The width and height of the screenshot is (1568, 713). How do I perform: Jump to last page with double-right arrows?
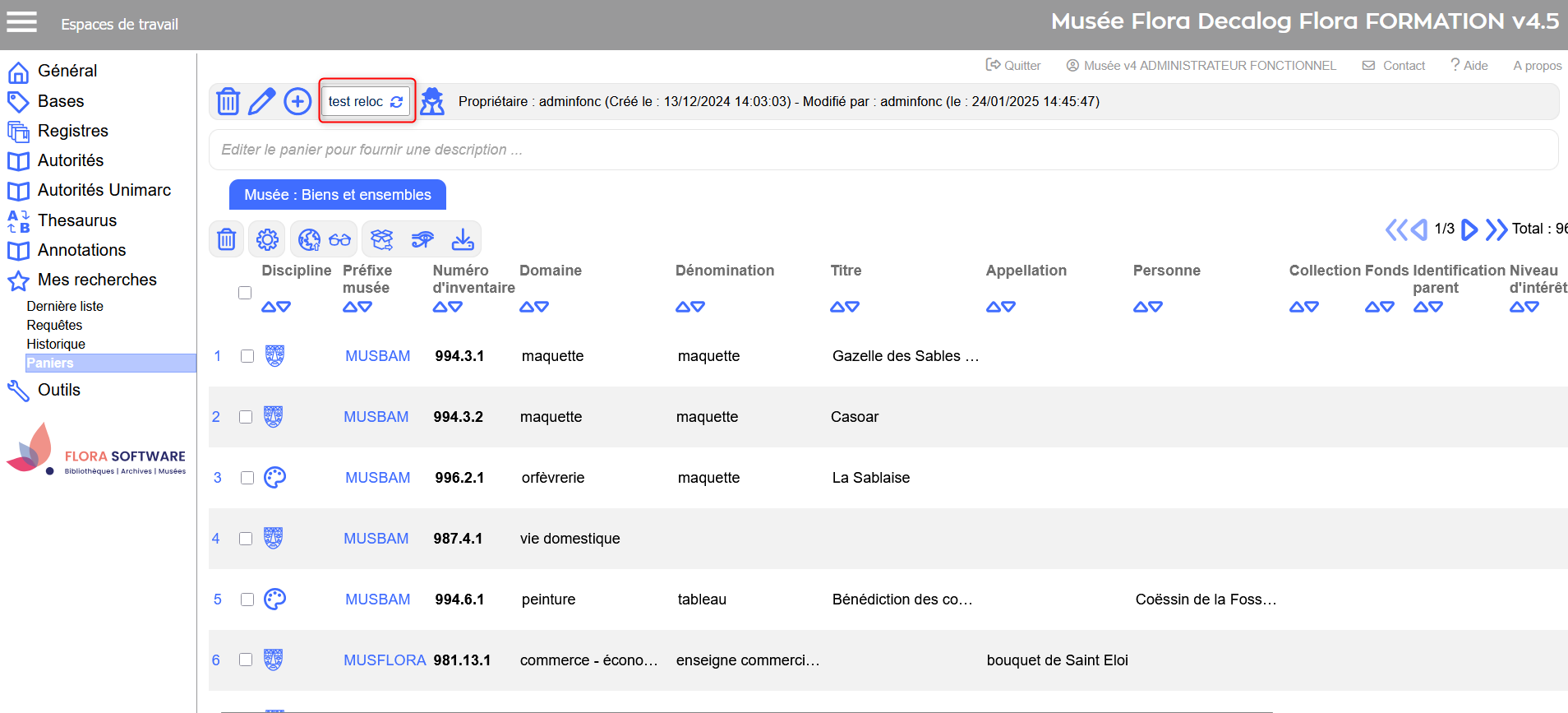click(1497, 229)
